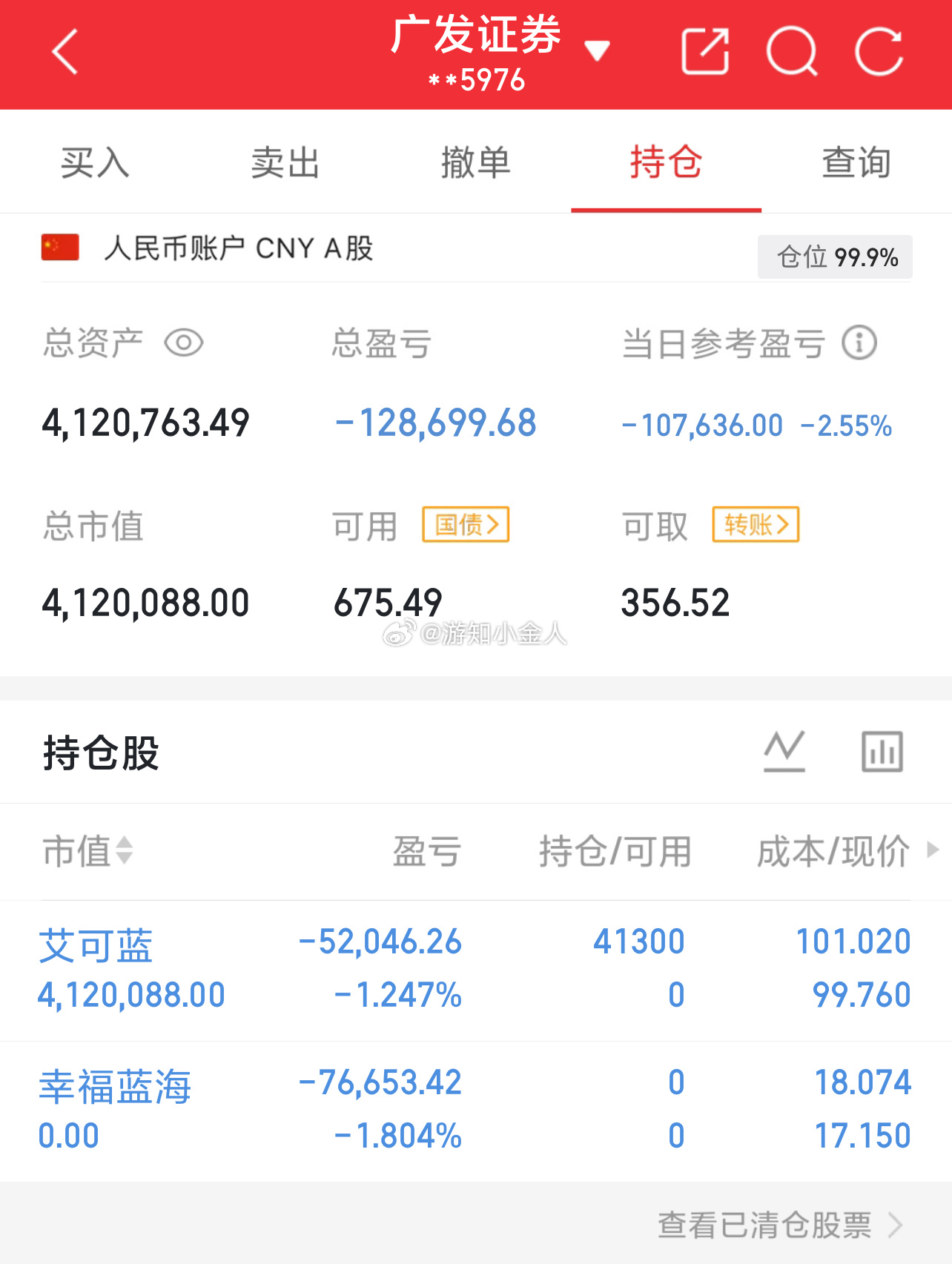Refresh account data with the refresh icon
Image resolution: width=952 pixels, height=1264 pixels.
879,52
